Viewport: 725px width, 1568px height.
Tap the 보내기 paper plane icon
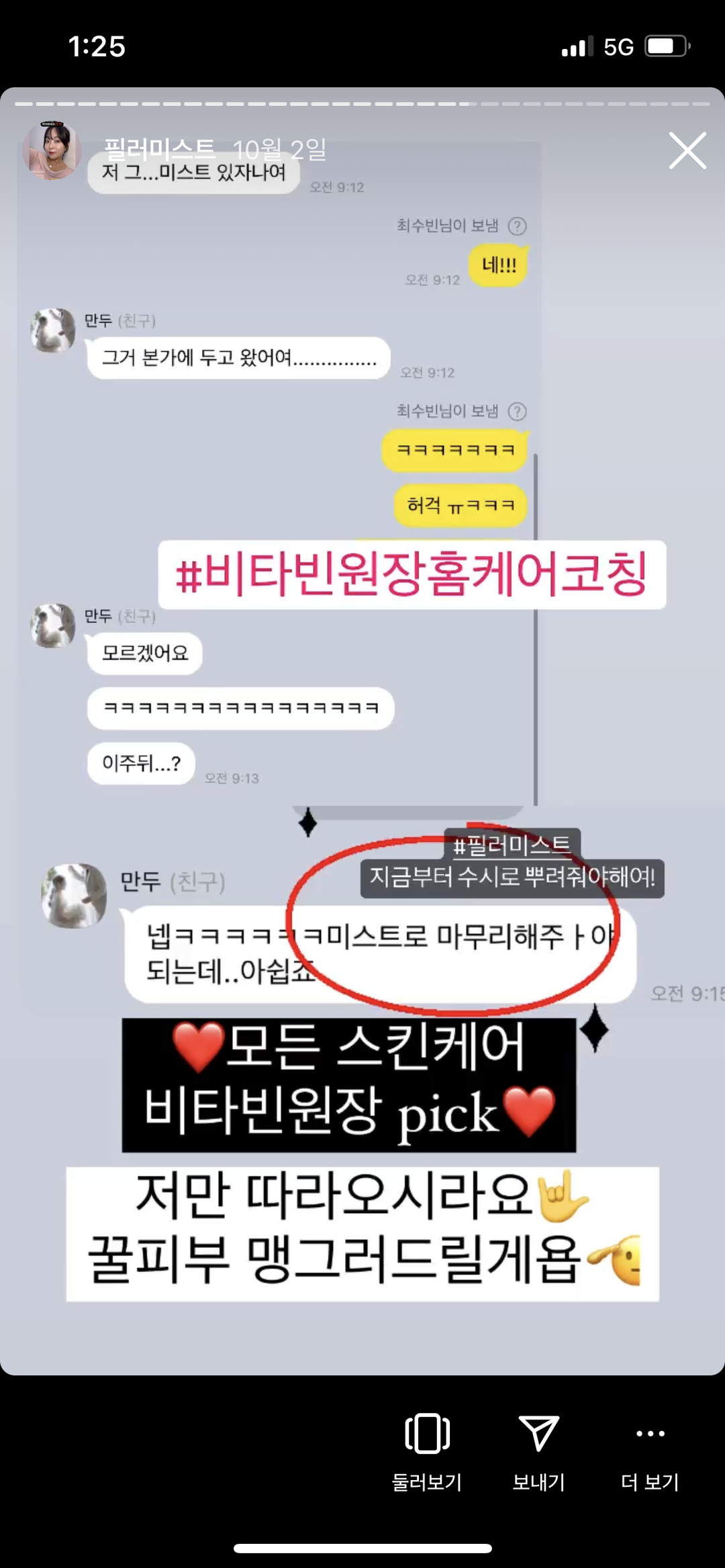point(538,1433)
